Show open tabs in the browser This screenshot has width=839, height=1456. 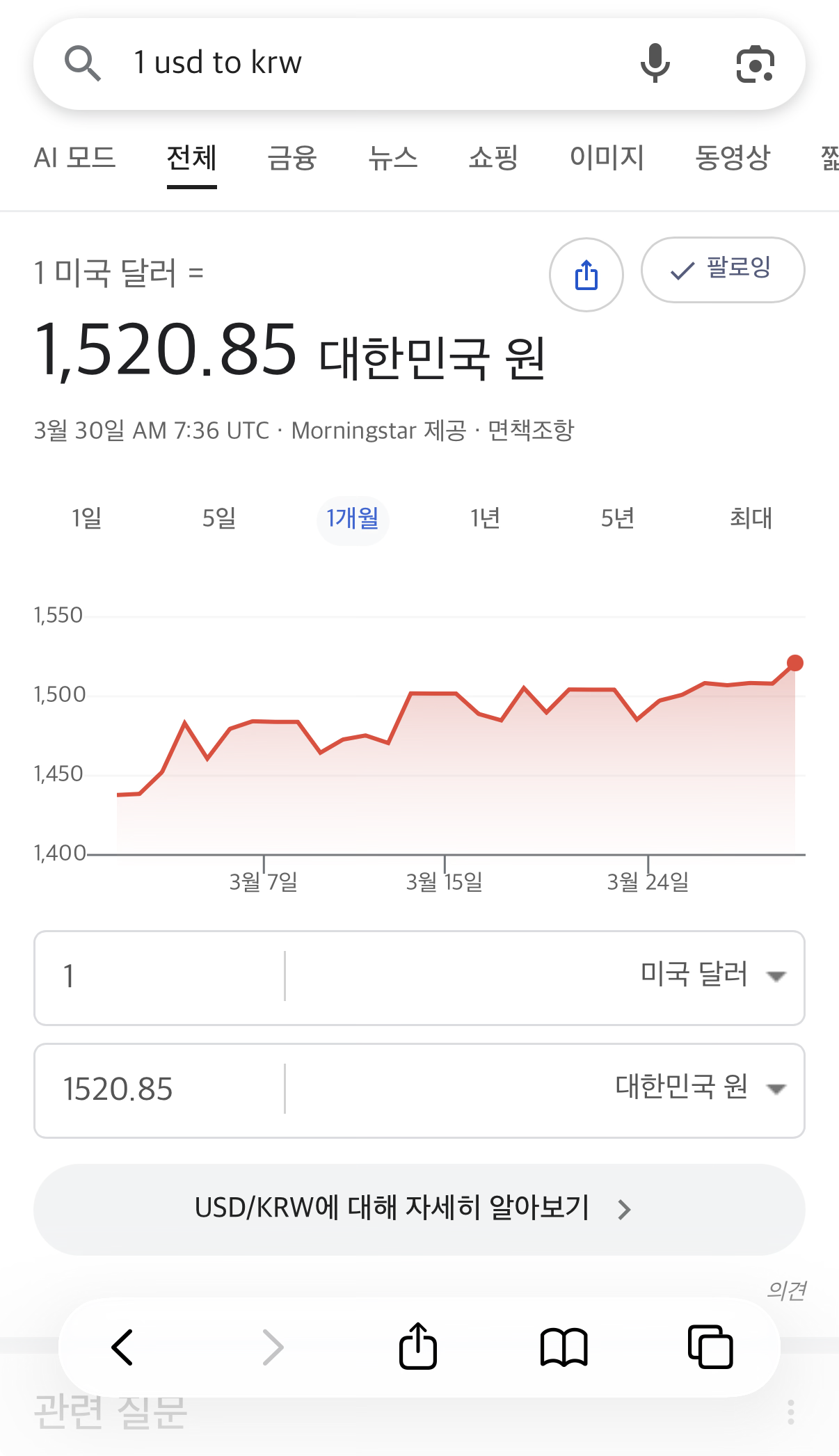(x=710, y=1347)
